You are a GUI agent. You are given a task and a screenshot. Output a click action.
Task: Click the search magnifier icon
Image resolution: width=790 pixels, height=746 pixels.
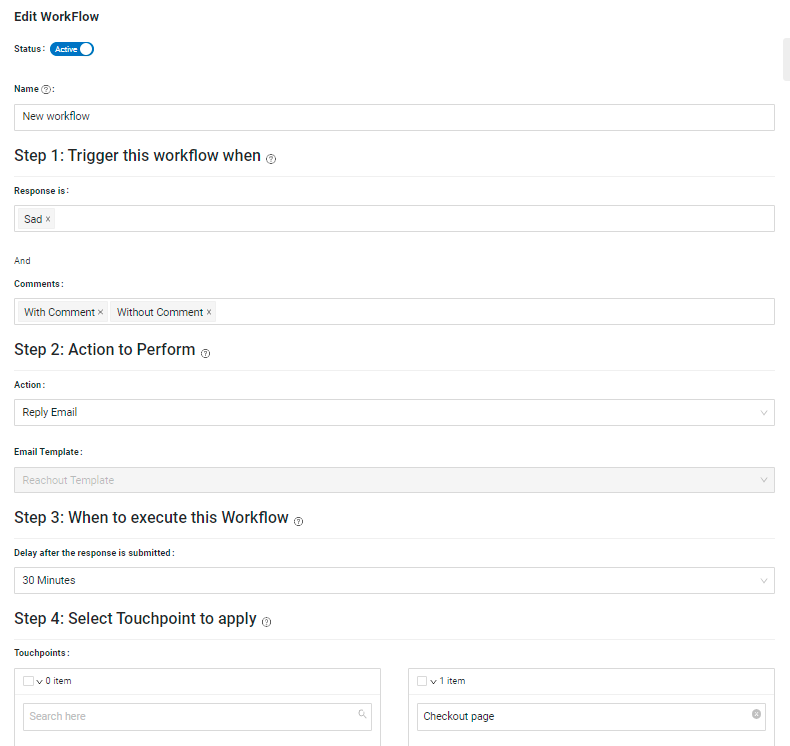362,714
